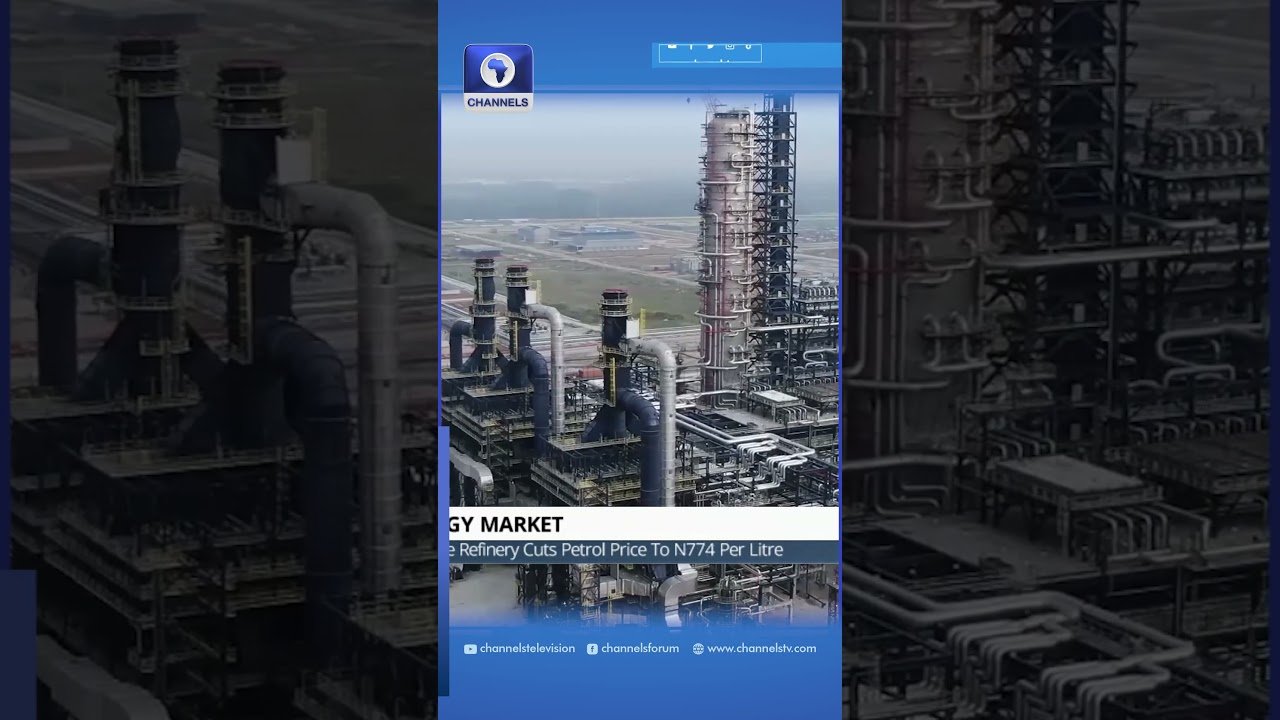Click the YouTube icon beside channelstelevision

point(470,649)
